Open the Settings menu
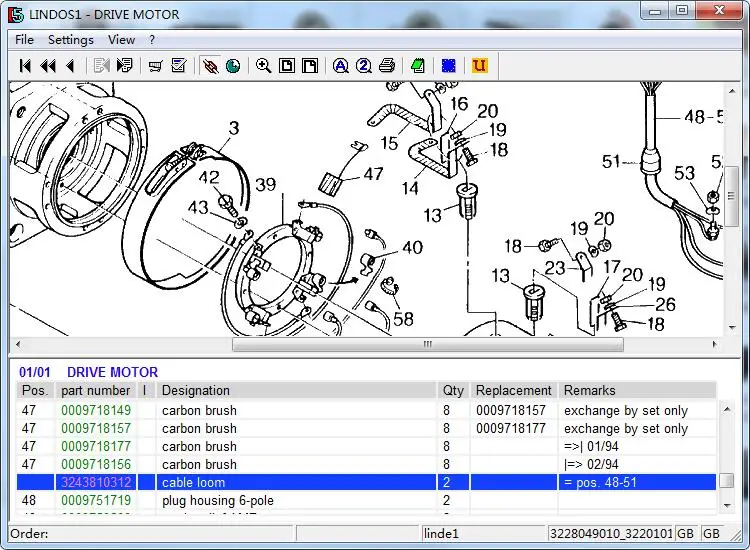 pos(71,40)
